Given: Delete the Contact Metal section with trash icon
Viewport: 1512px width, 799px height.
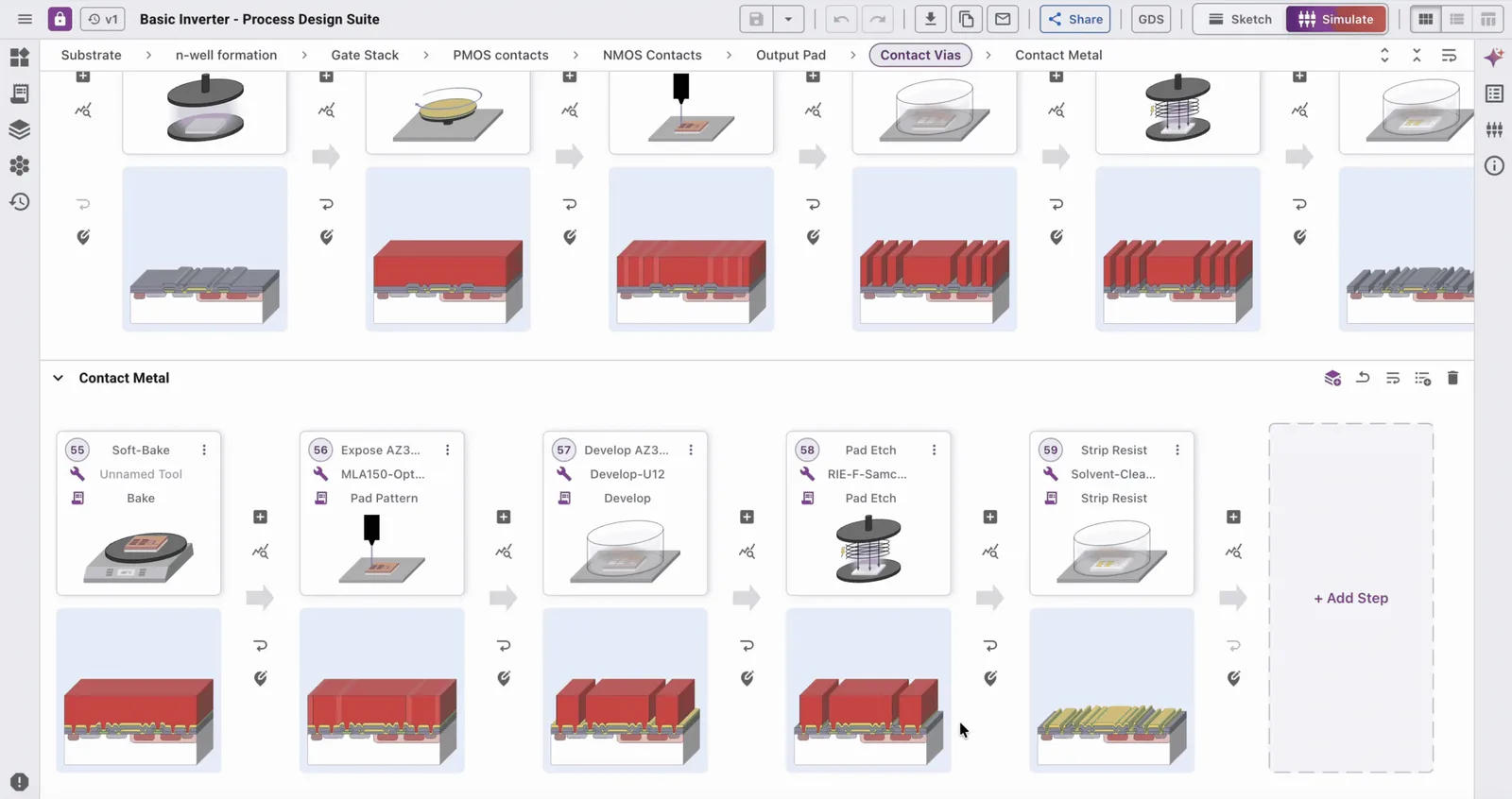Looking at the screenshot, I should (x=1452, y=378).
